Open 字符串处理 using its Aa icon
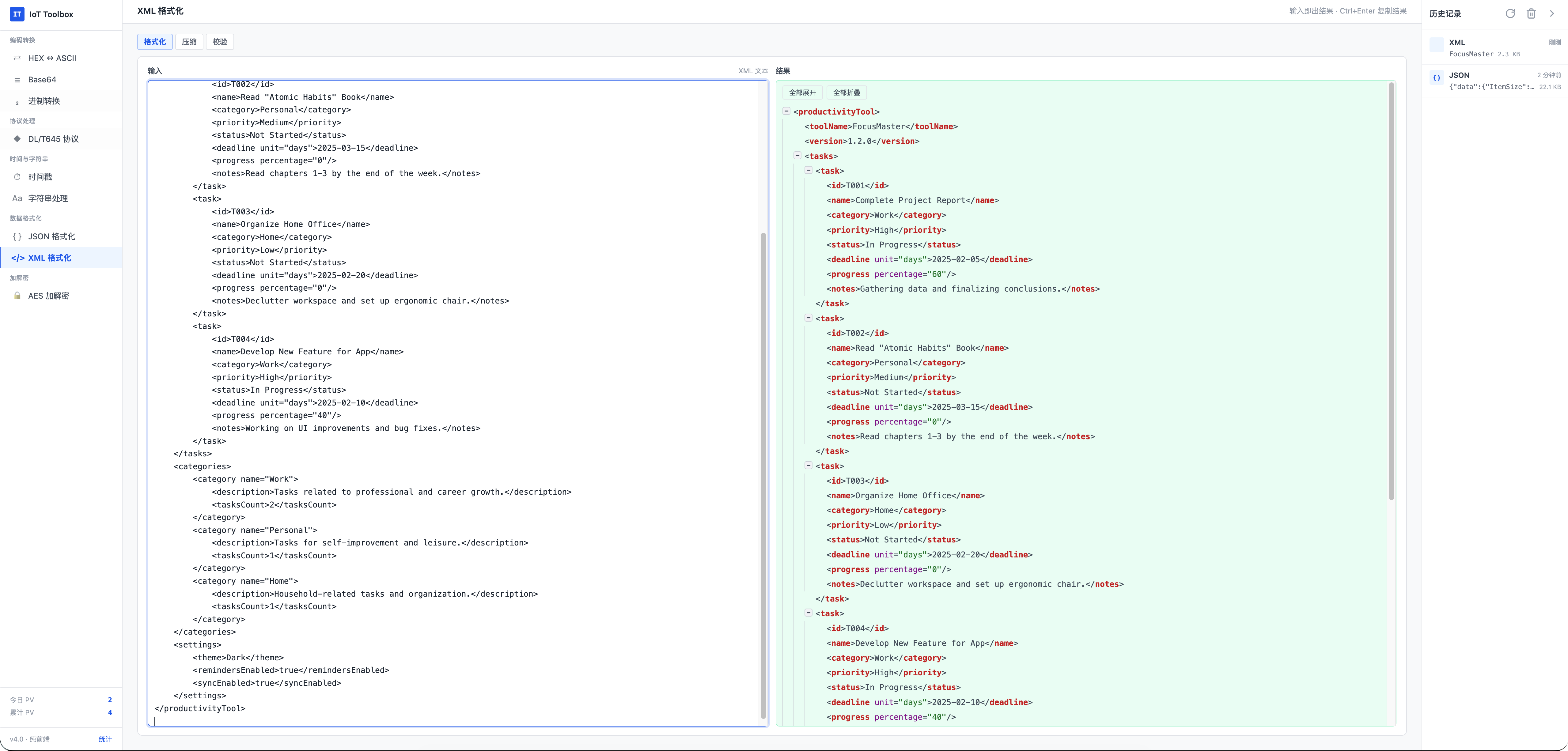This screenshot has width=1568, height=751. click(17, 198)
